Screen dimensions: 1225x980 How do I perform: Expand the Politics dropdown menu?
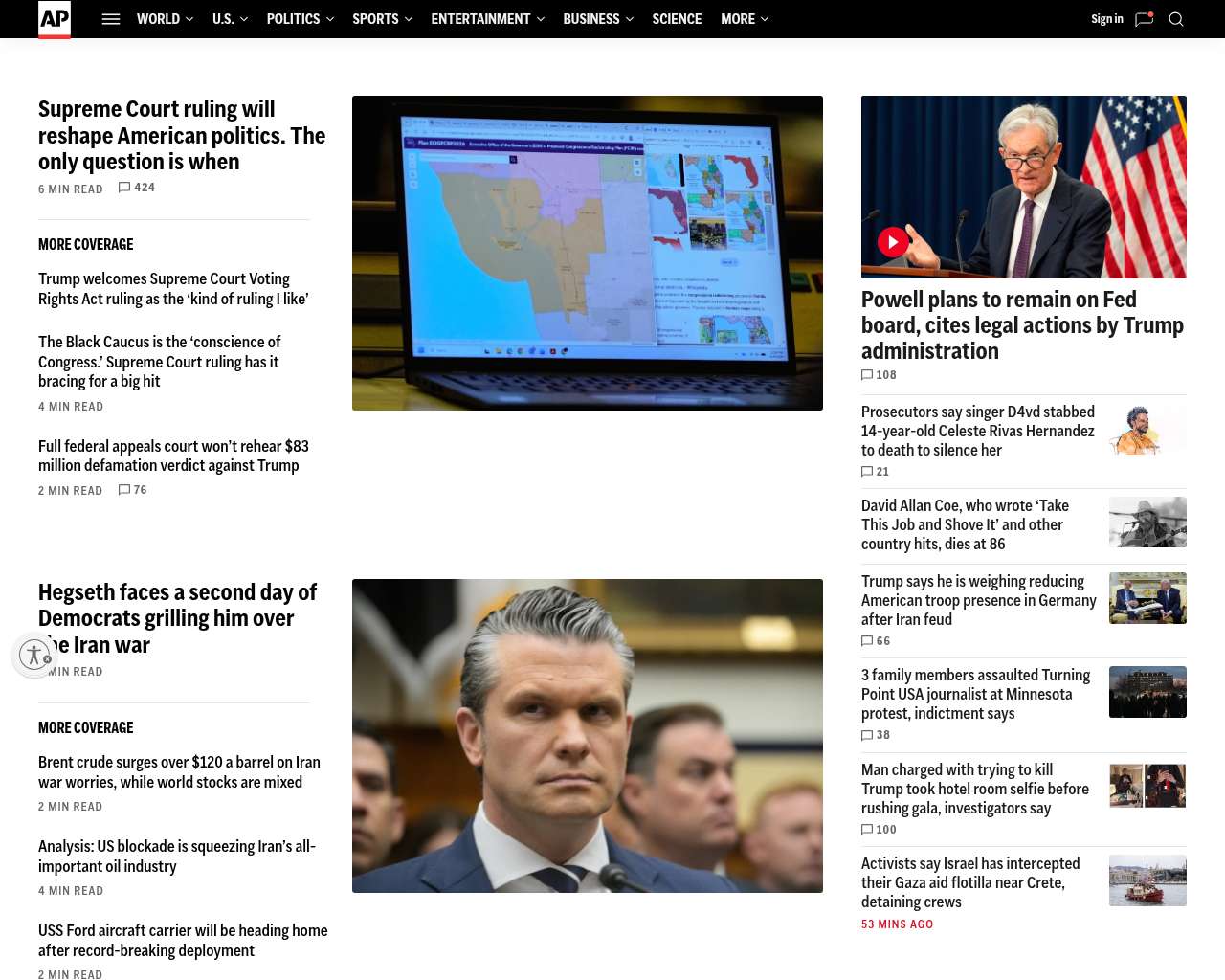click(x=300, y=19)
